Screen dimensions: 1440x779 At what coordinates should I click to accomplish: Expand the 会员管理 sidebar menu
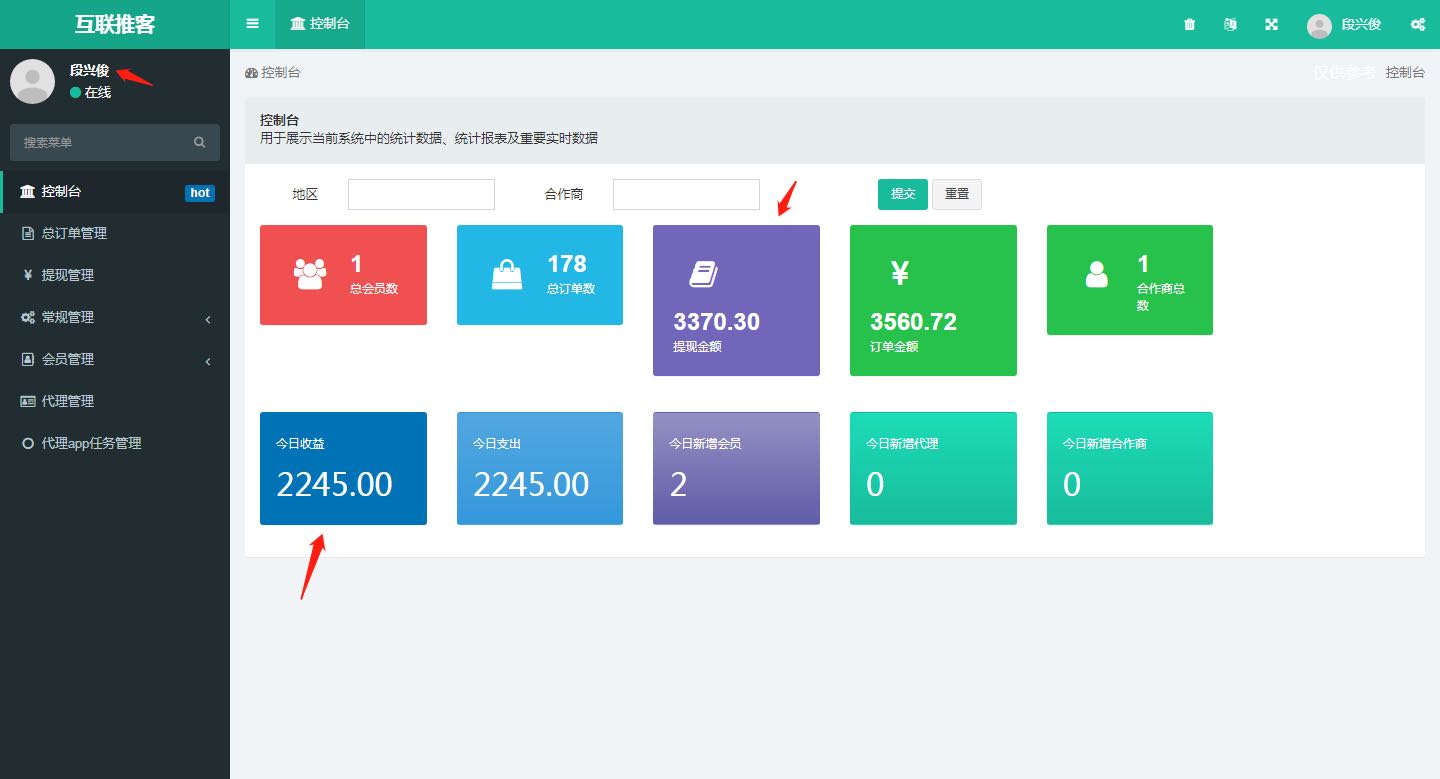tap(115, 359)
